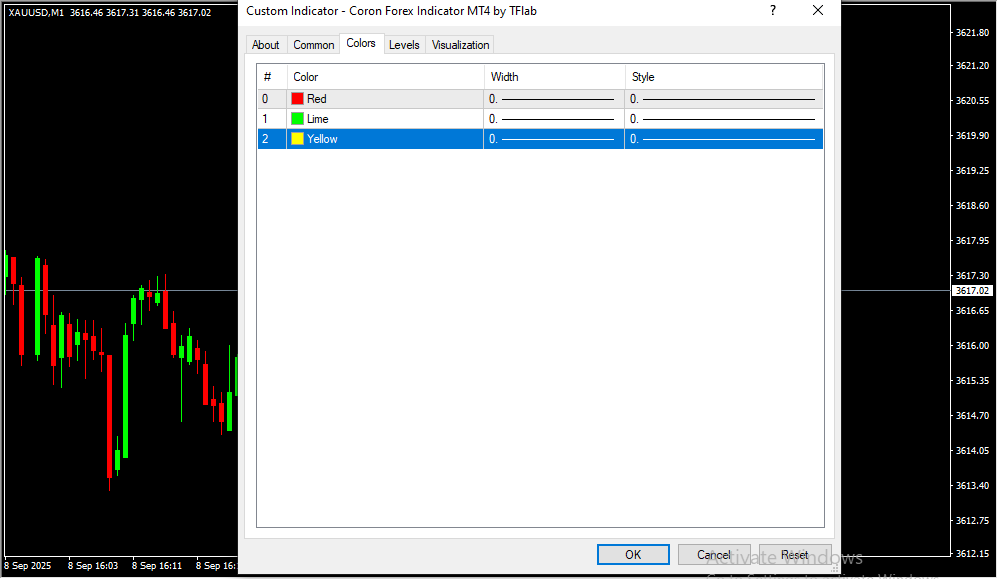Click the question mark help button
This screenshot has height=579, width=998.
point(772,11)
